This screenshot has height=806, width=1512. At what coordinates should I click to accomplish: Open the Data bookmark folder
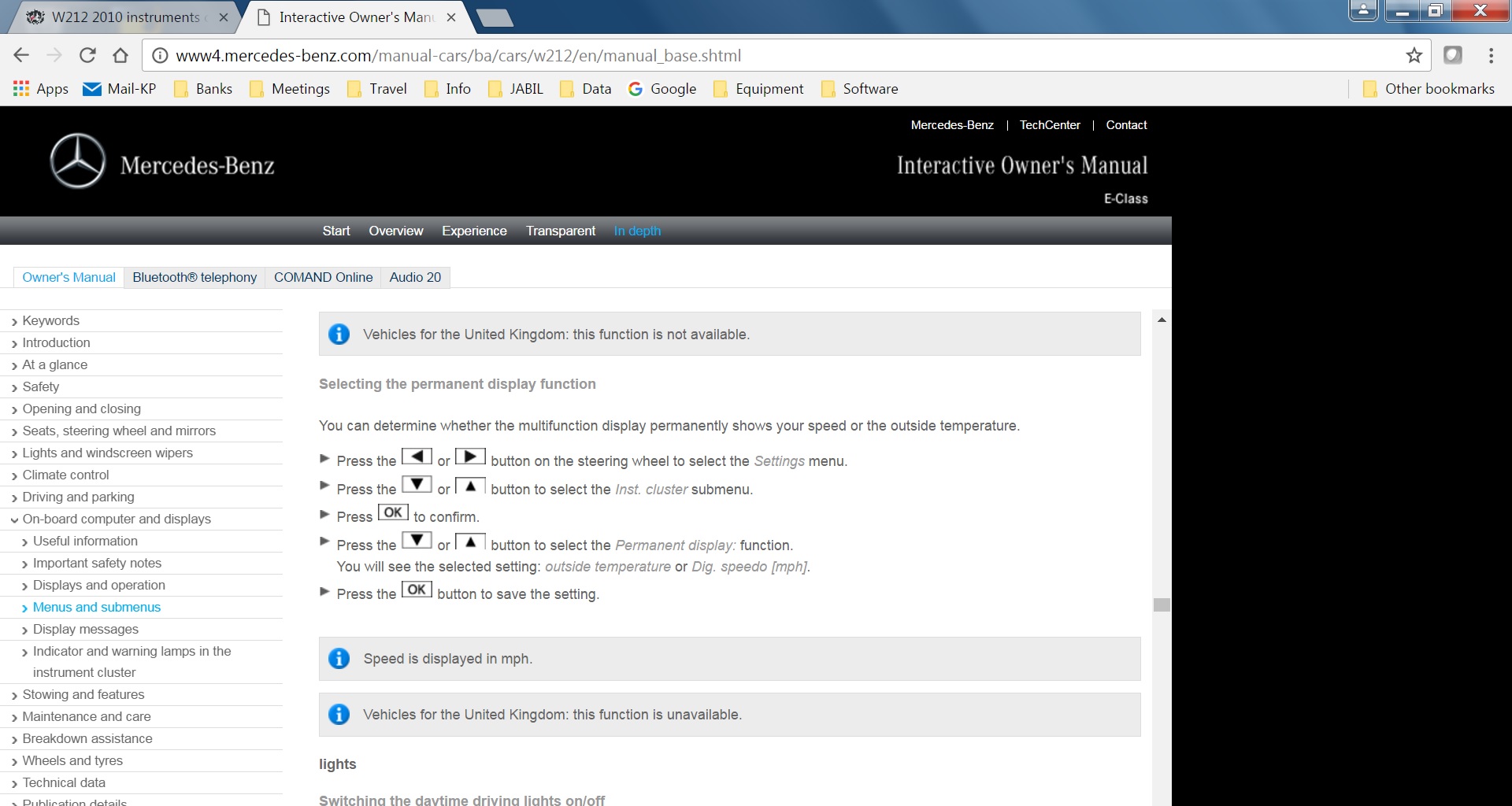(586, 89)
